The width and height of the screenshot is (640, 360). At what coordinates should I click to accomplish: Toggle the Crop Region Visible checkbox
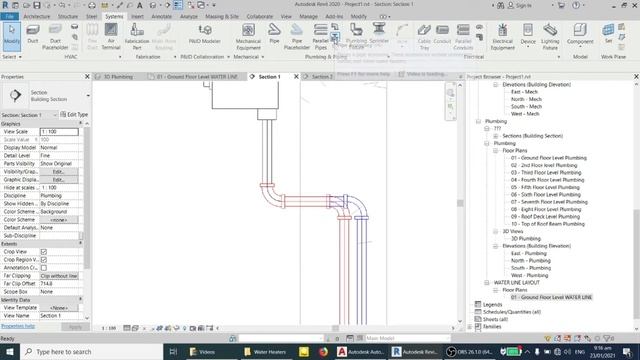click(44, 260)
